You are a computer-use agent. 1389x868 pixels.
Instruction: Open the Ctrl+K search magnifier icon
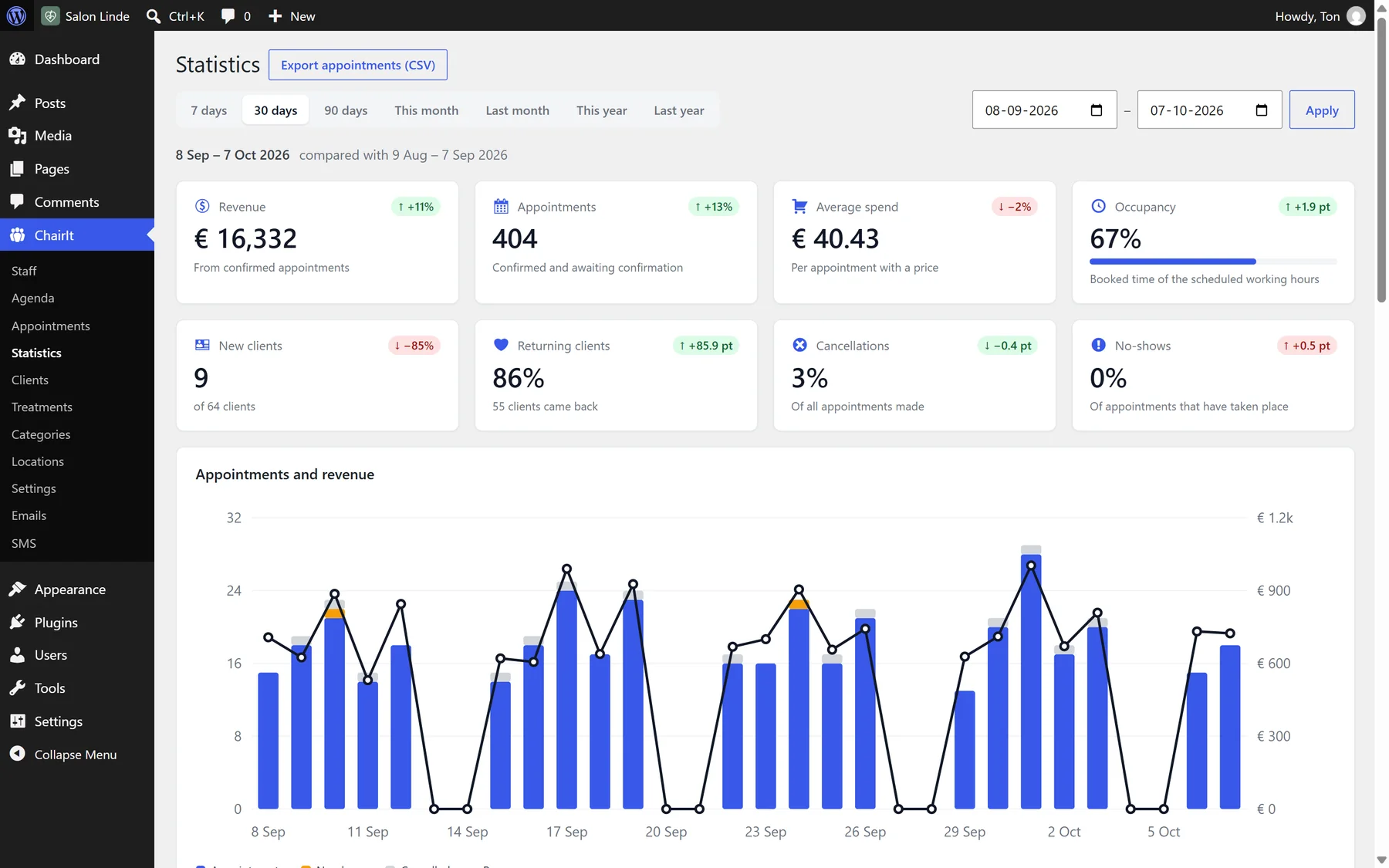pyautogui.click(x=154, y=16)
